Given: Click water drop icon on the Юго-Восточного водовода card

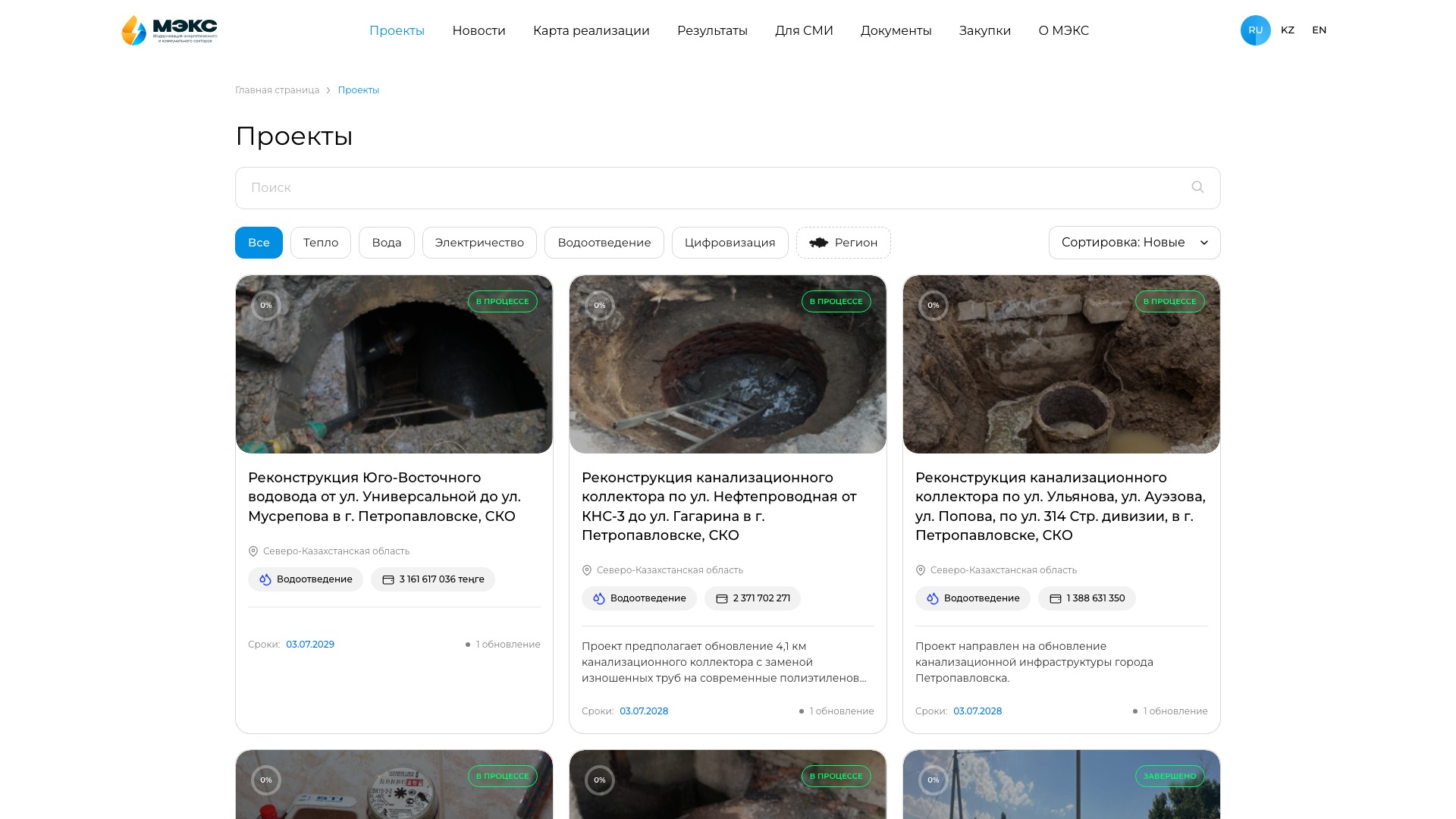Looking at the screenshot, I should [x=265, y=579].
